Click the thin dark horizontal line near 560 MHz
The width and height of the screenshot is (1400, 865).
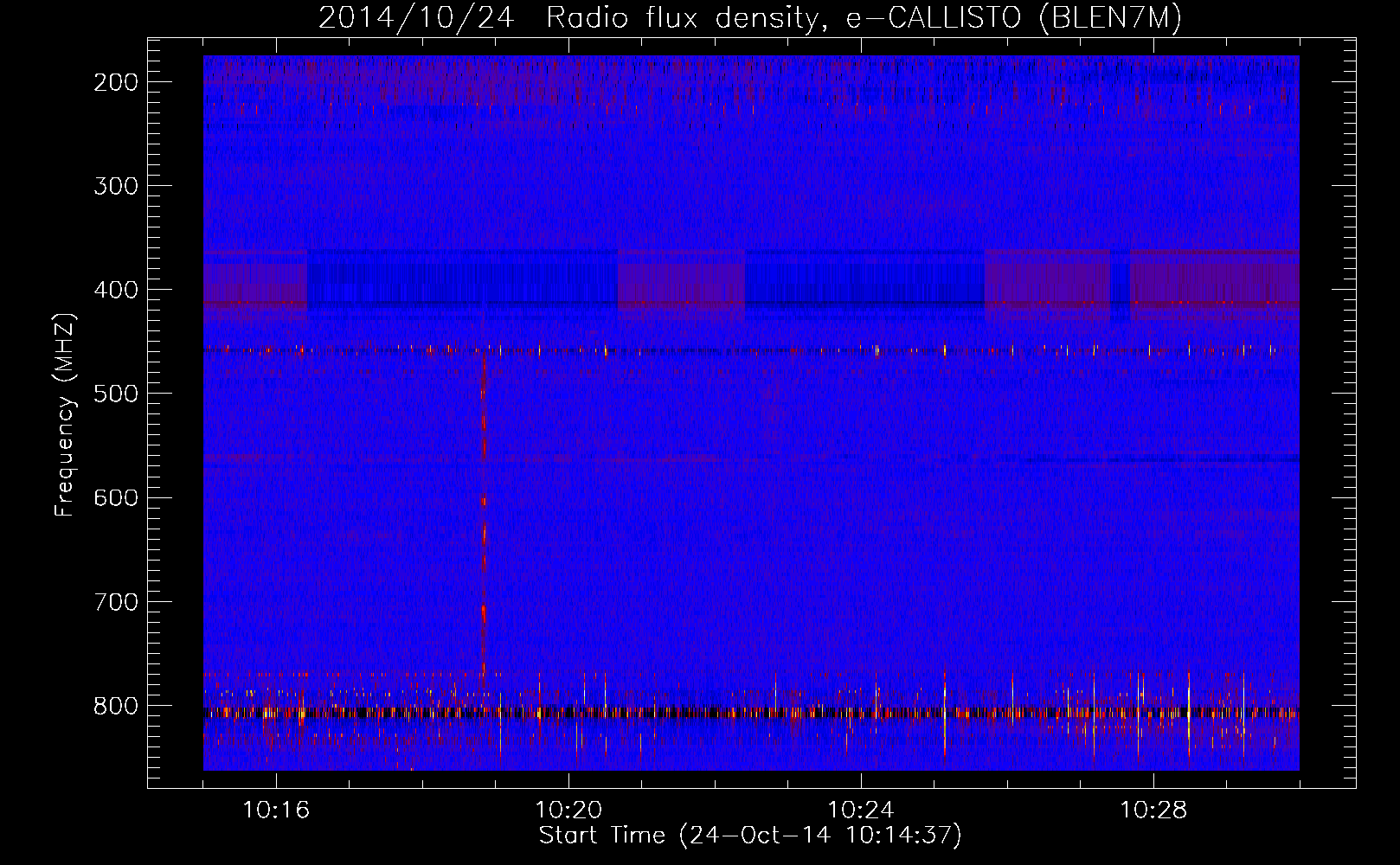1159,458
